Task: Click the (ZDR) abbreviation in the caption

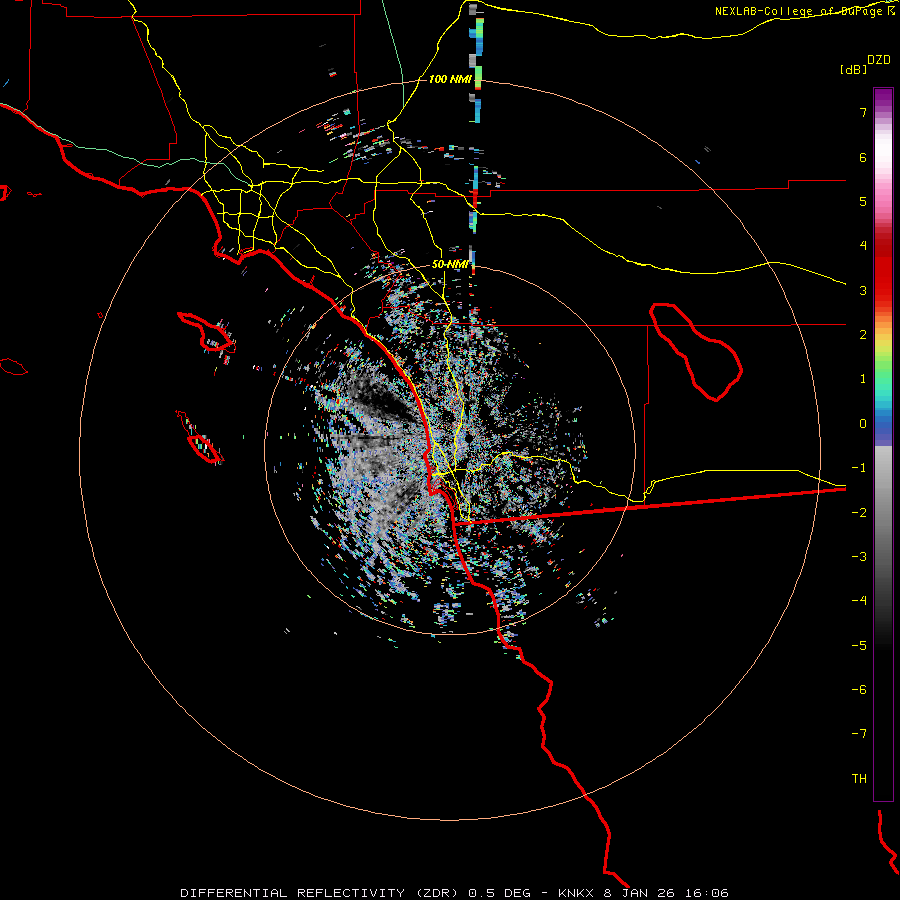Action: coord(439,893)
